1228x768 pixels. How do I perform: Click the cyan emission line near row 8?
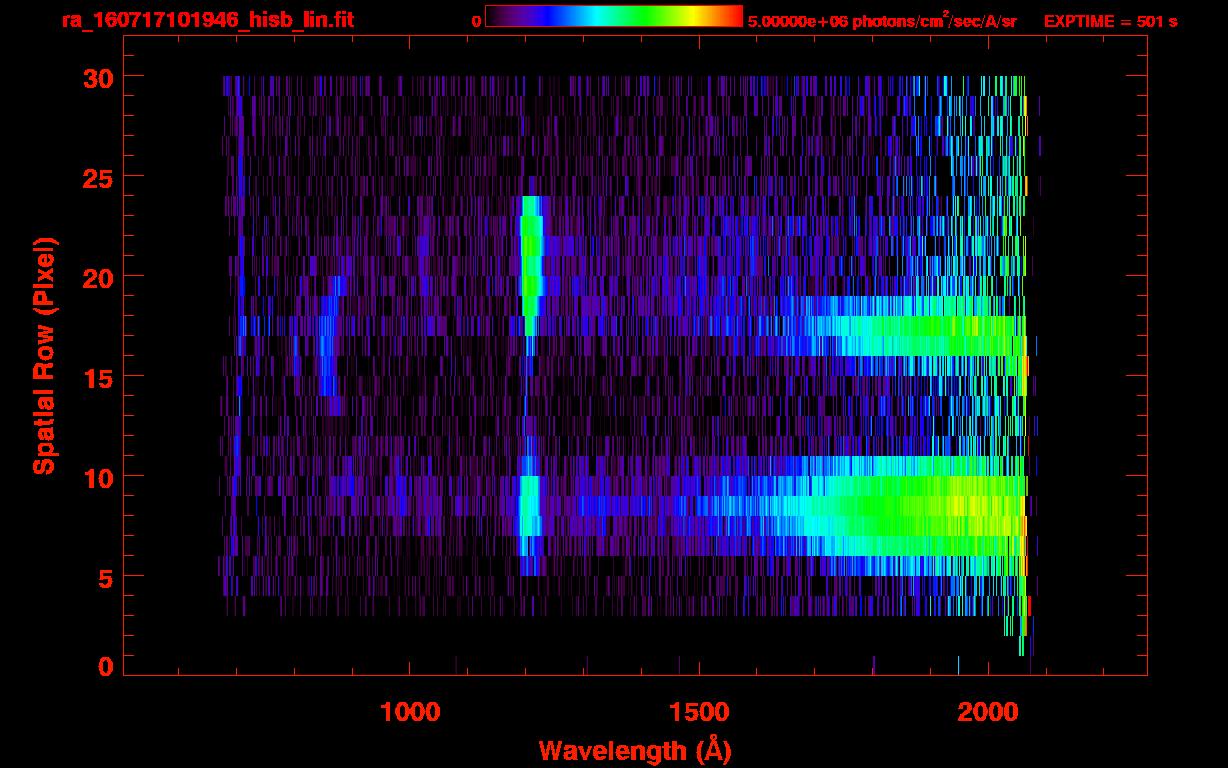click(529, 510)
